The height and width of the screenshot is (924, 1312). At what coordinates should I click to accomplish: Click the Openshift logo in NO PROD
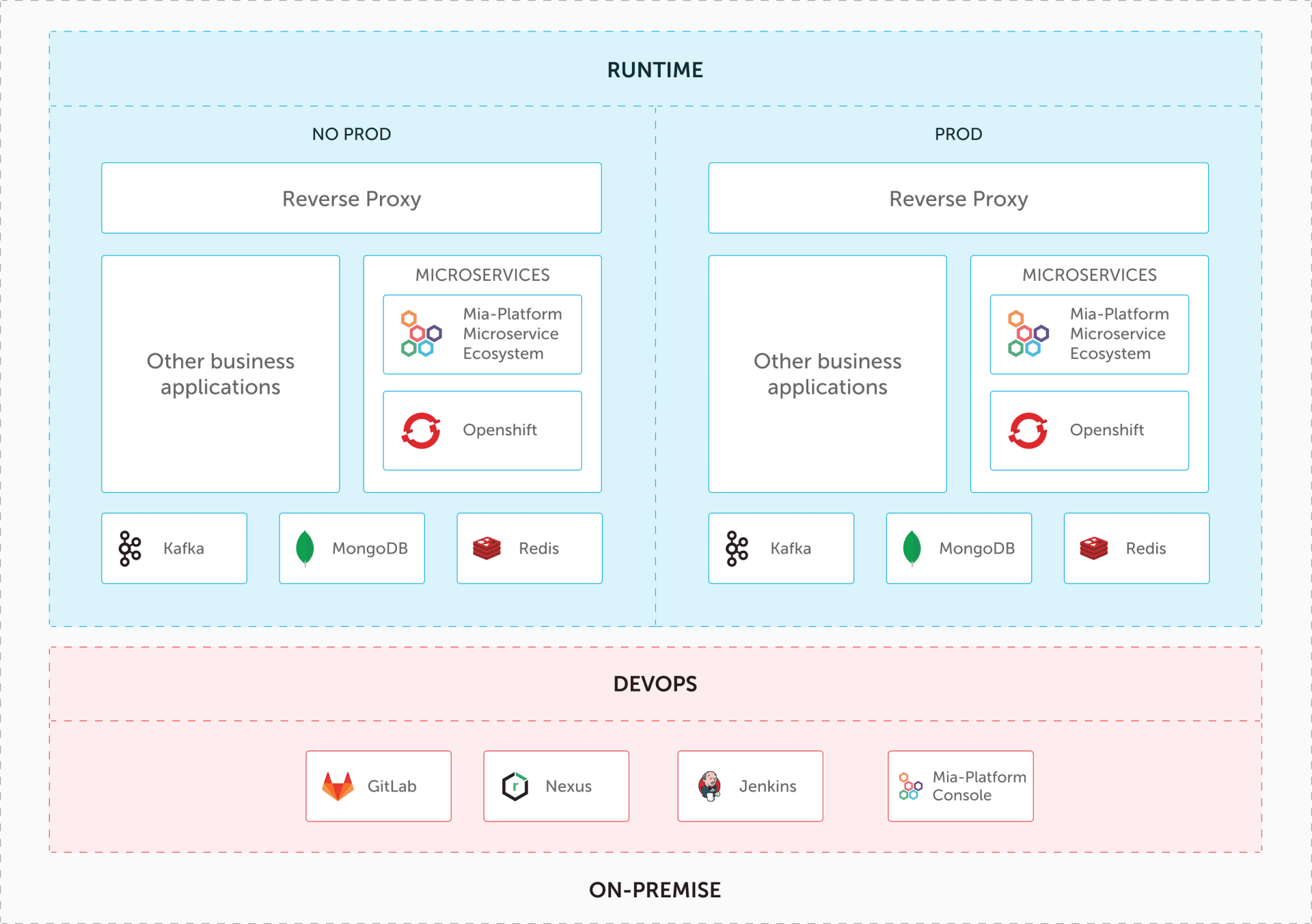(421, 431)
